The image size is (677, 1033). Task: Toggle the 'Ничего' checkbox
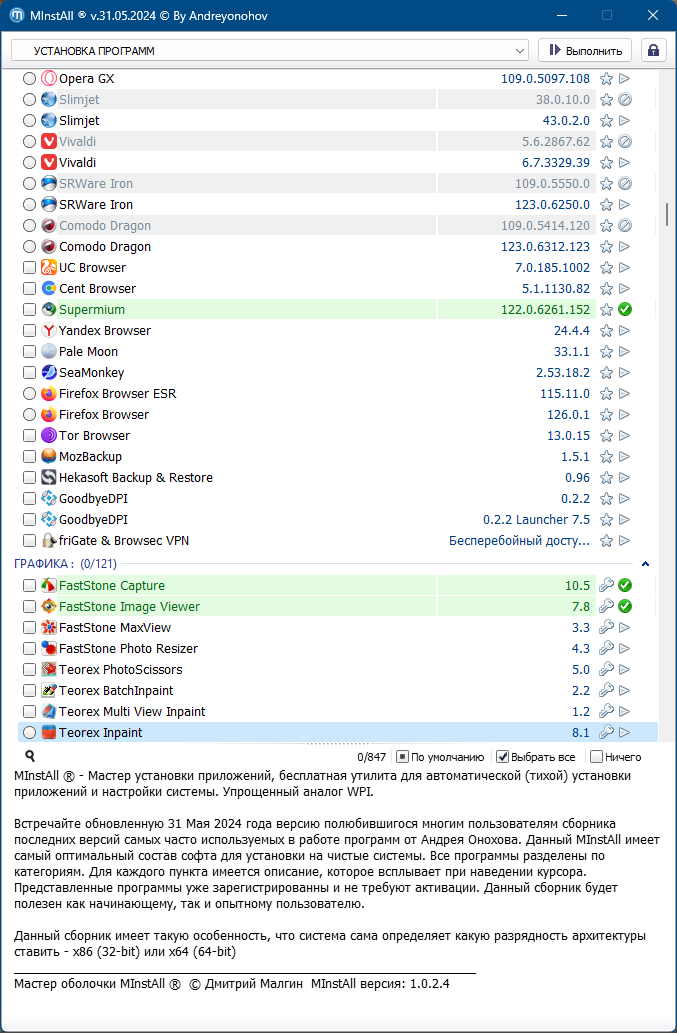click(x=596, y=757)
